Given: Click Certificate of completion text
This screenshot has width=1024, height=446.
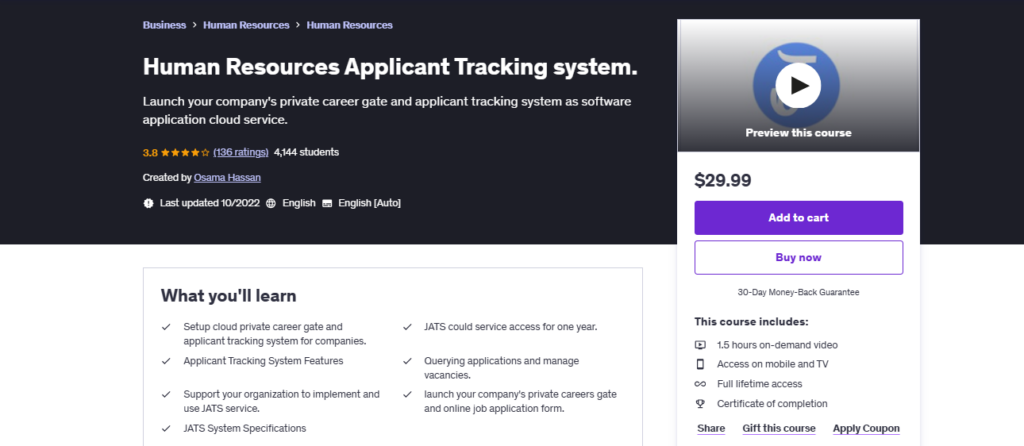Looking at the screenshot, I should pos(772,404).
